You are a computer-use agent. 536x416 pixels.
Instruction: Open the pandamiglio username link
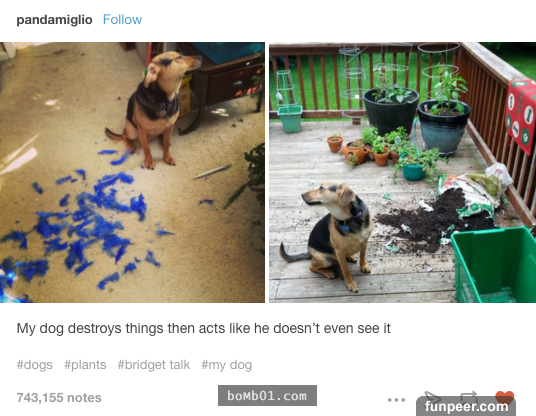[54, 19]
